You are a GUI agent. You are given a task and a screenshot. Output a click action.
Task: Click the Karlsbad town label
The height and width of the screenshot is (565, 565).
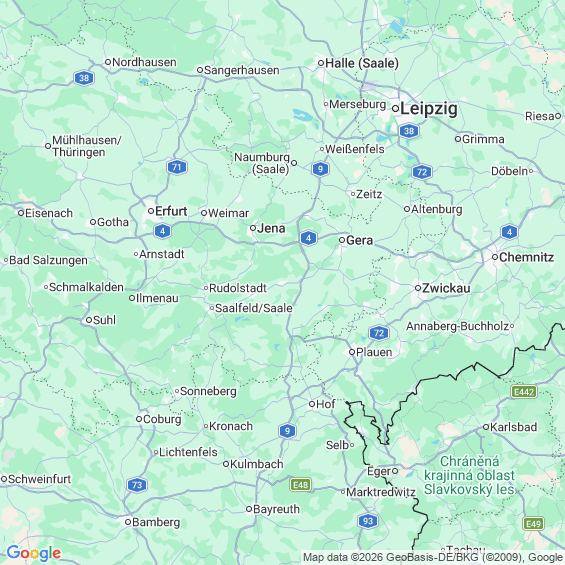tap(513, 427)
